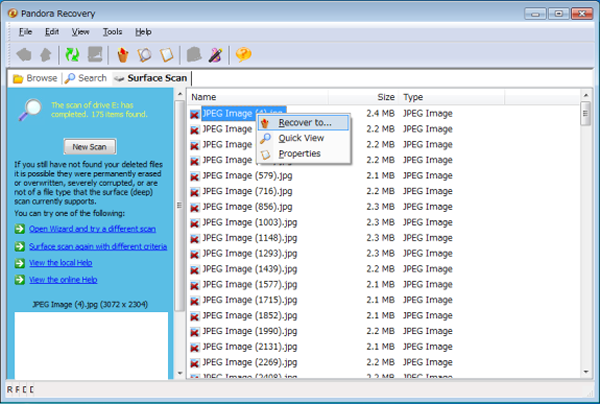Click the deleted file icon for JPEG Image (579).jpg
This screenshot has height=404, width=600.
pyautogui.click(x=195, y=176)
